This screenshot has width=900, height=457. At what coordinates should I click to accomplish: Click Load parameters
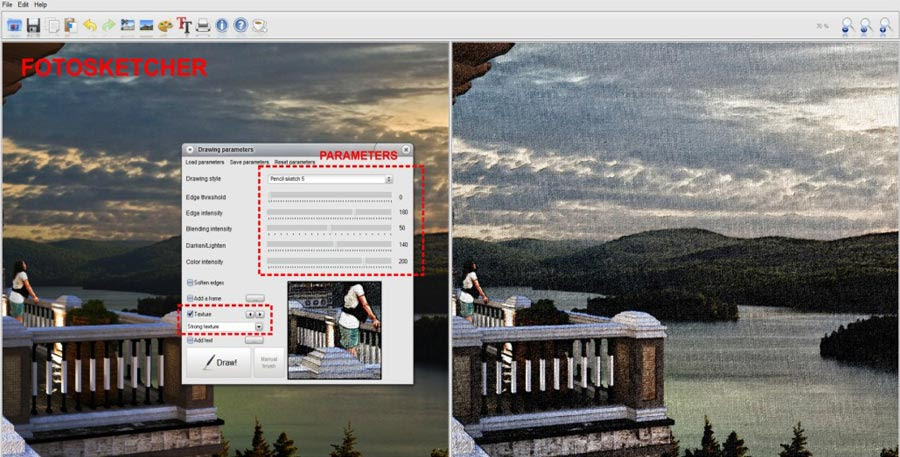205,162
